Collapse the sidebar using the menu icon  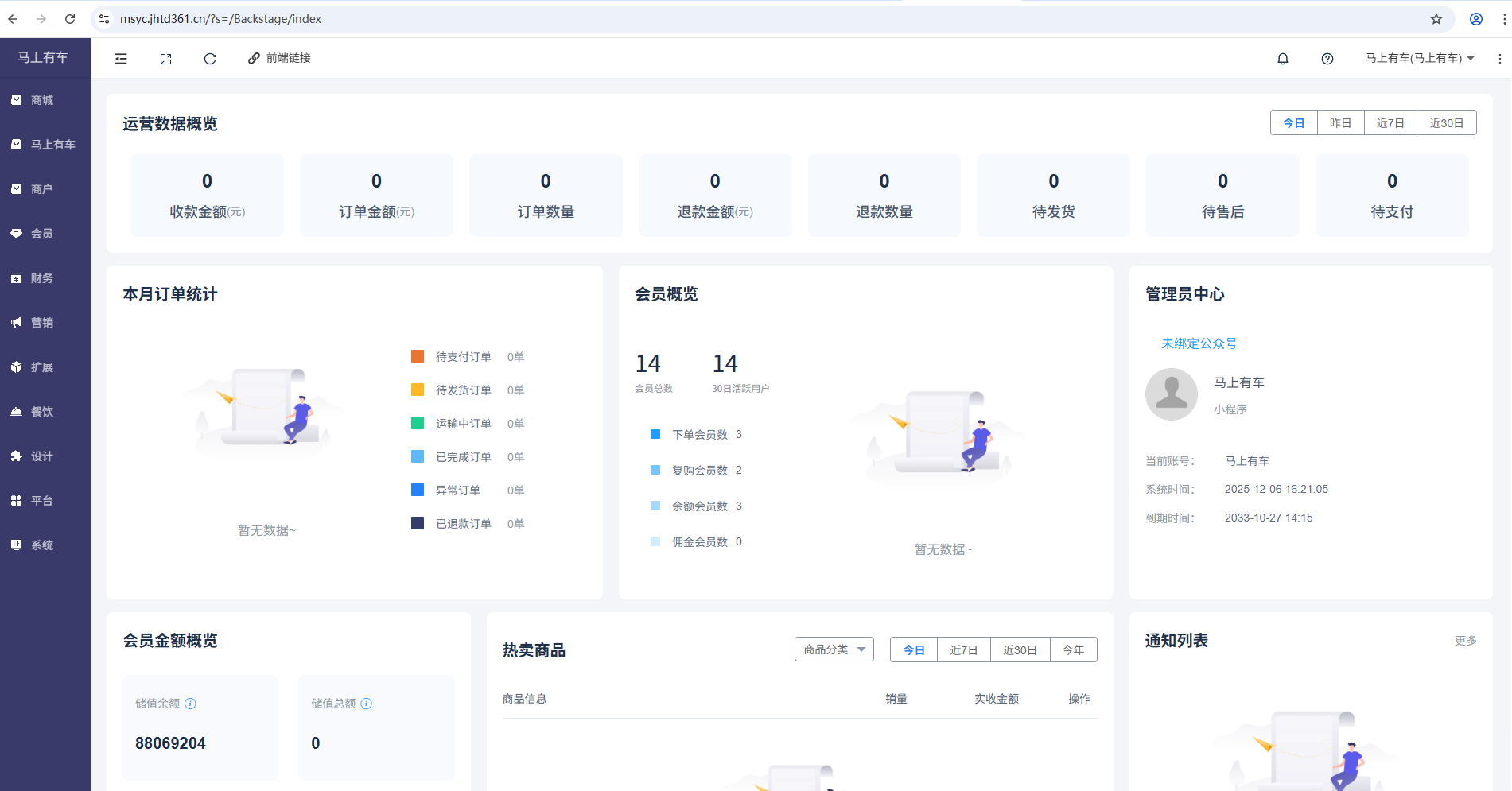pos(120,58)
